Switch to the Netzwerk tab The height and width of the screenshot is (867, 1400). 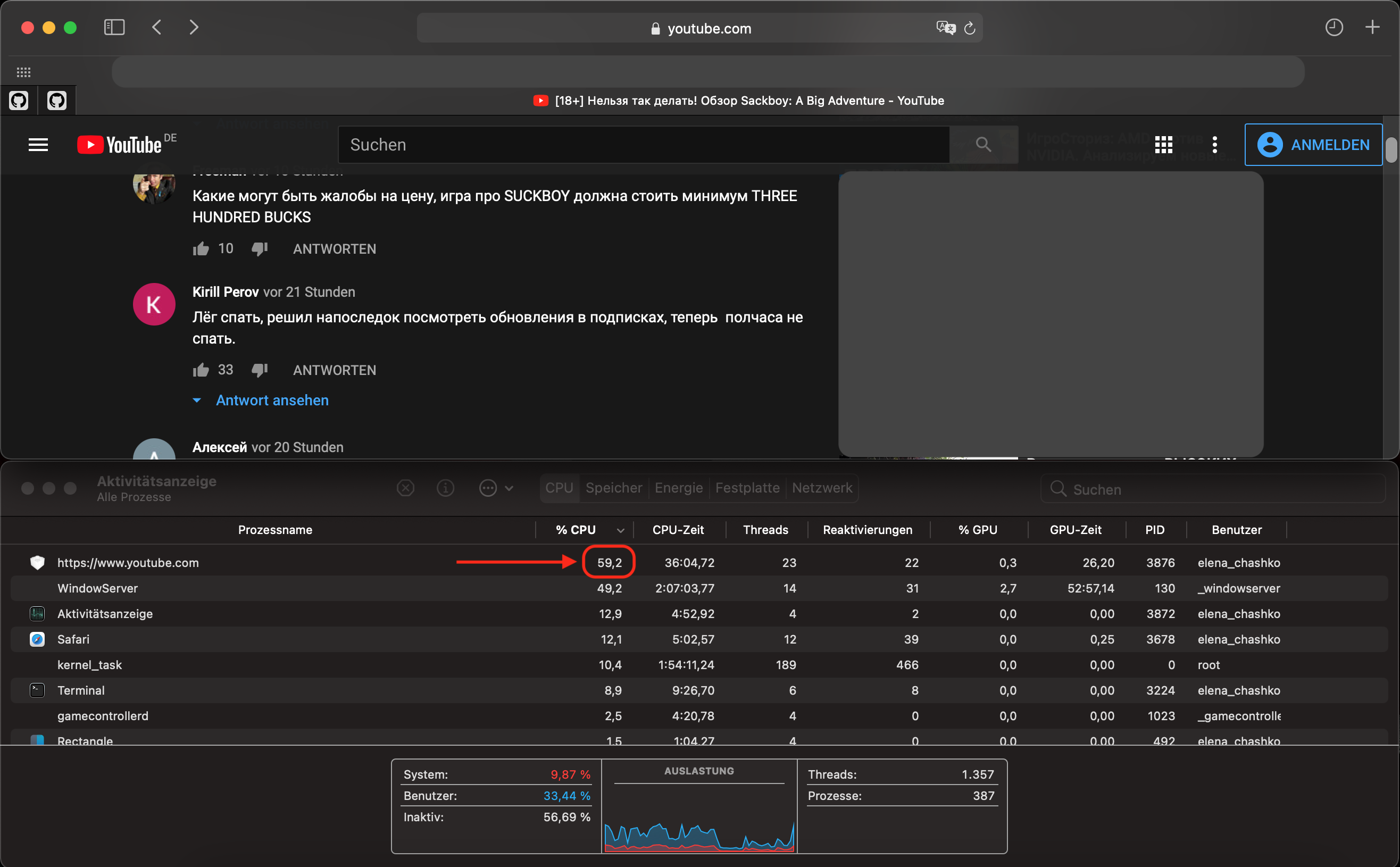coord(821,487)
